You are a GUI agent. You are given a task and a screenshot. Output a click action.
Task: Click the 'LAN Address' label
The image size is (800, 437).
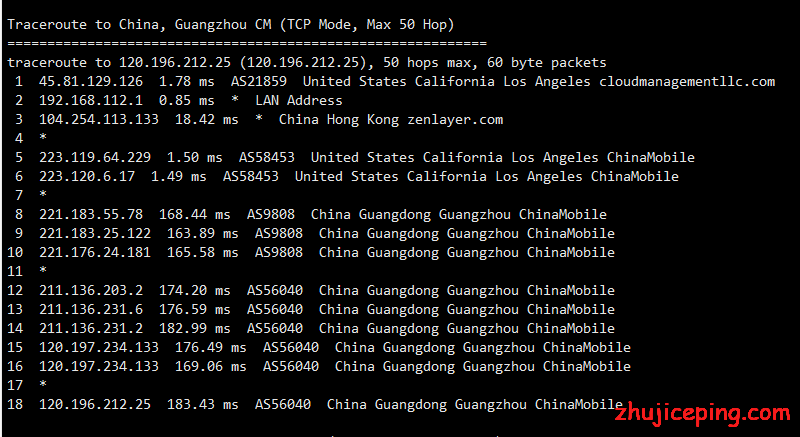[x=298, y=100]
